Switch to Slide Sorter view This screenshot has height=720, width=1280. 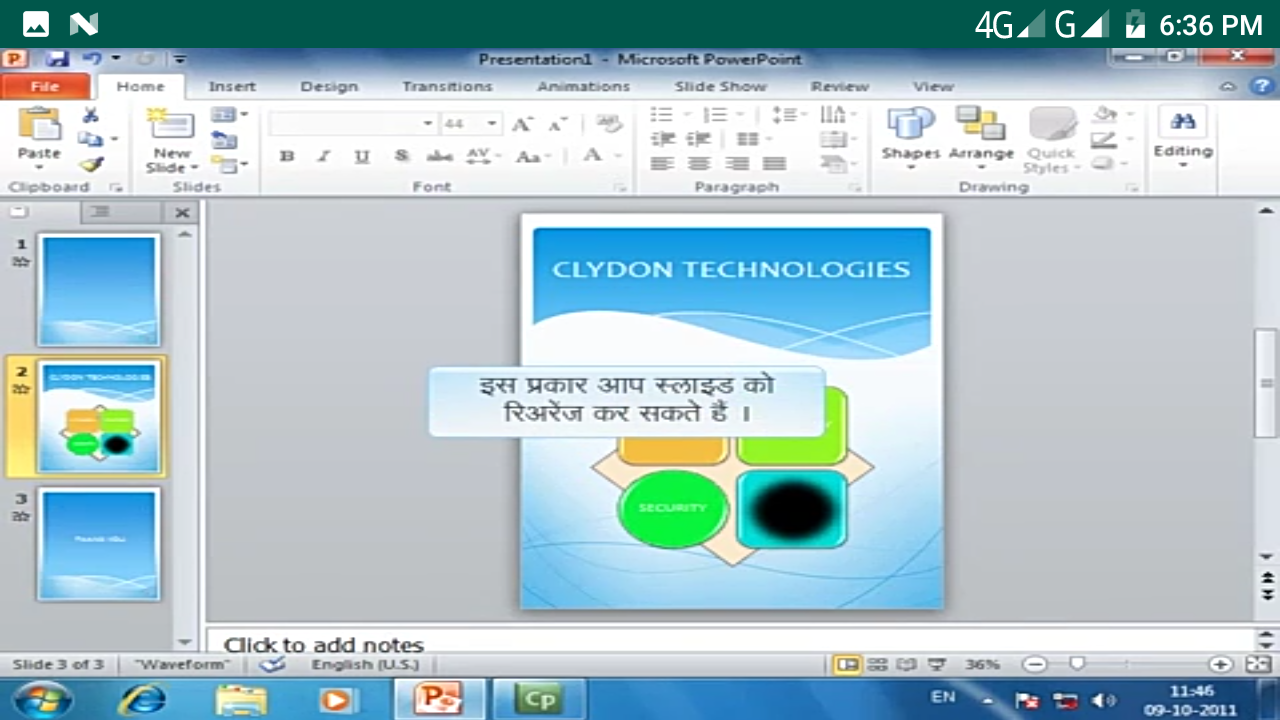pos(876,665)
